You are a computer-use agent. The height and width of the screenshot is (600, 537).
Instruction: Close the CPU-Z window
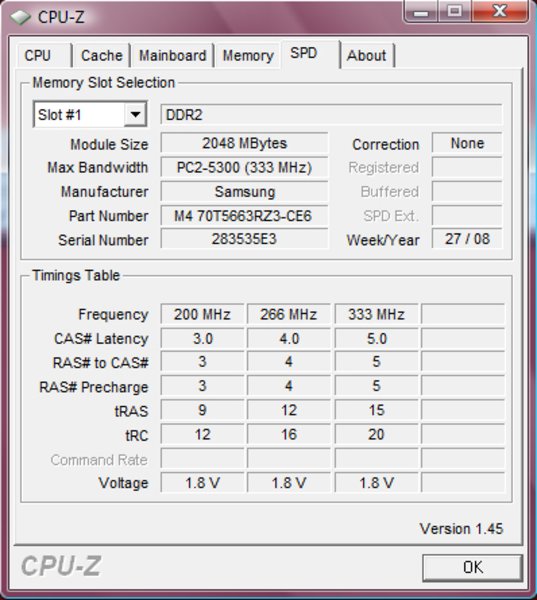[x=500, y=11]
